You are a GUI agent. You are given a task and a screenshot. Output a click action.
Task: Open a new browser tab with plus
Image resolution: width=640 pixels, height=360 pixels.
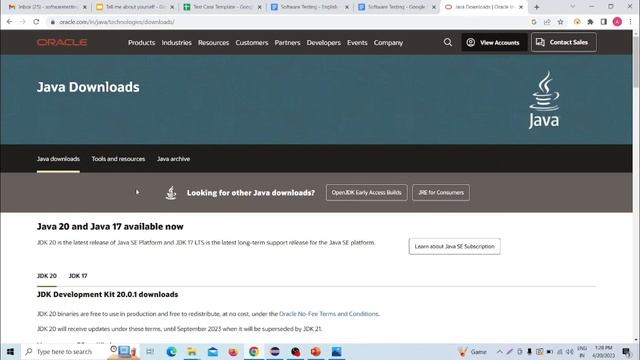[x=536, y=7]
